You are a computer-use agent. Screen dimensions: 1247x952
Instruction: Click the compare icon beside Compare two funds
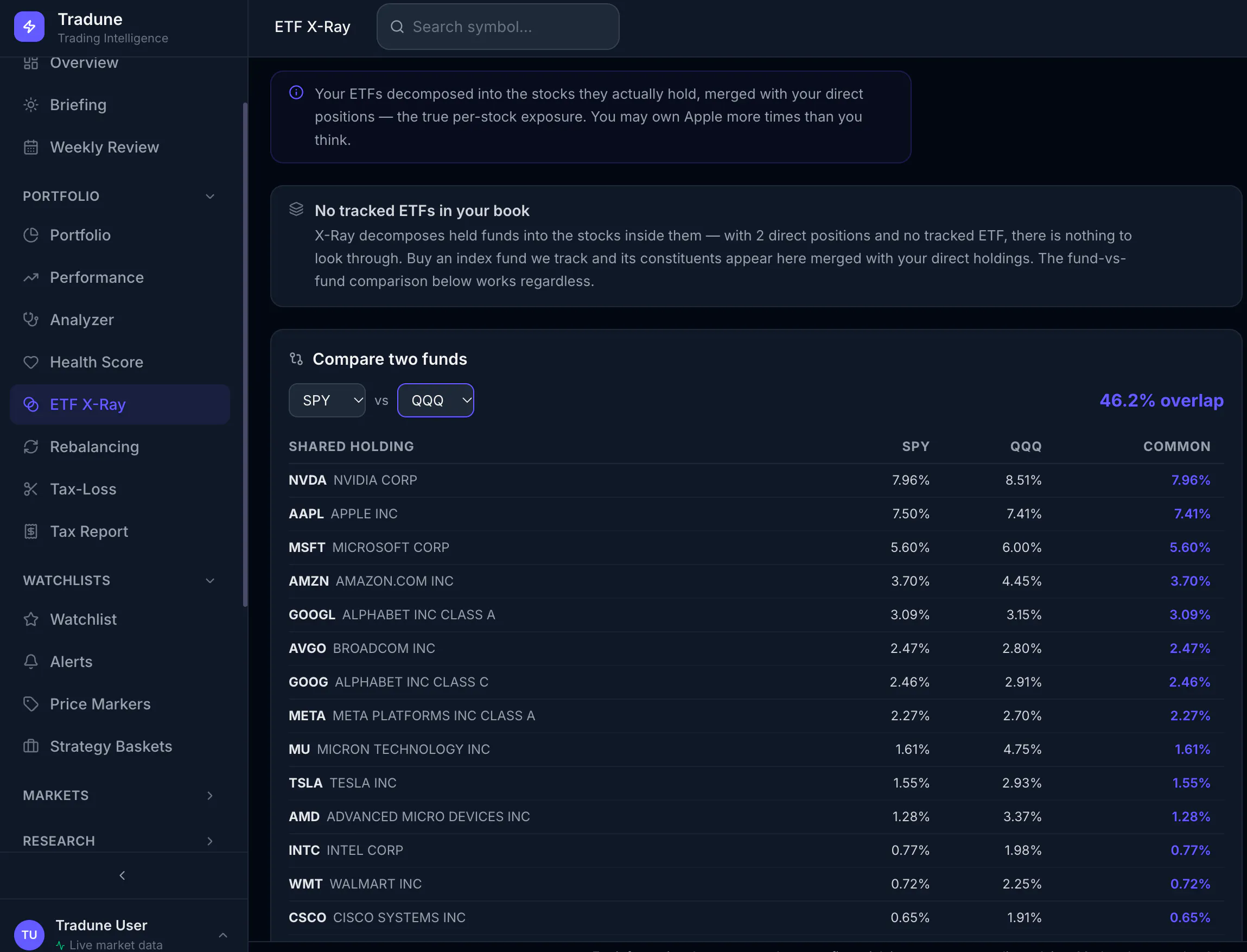[296, 359]
